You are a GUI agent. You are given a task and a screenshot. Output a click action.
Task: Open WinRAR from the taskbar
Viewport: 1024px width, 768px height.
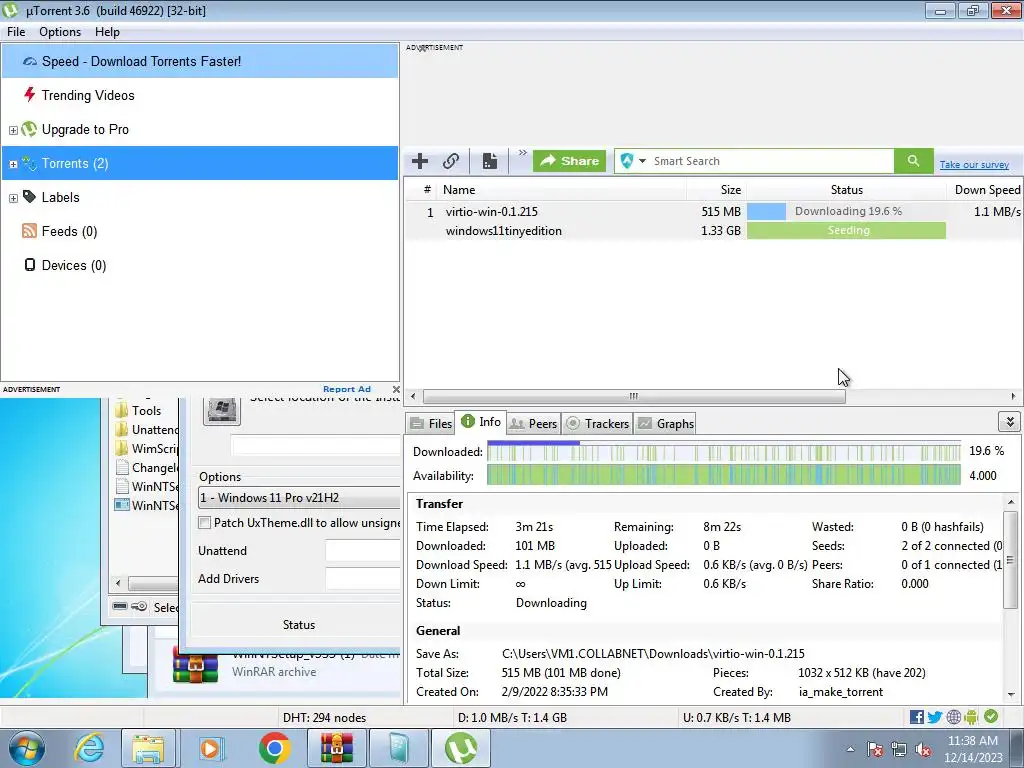pos(337,748)
